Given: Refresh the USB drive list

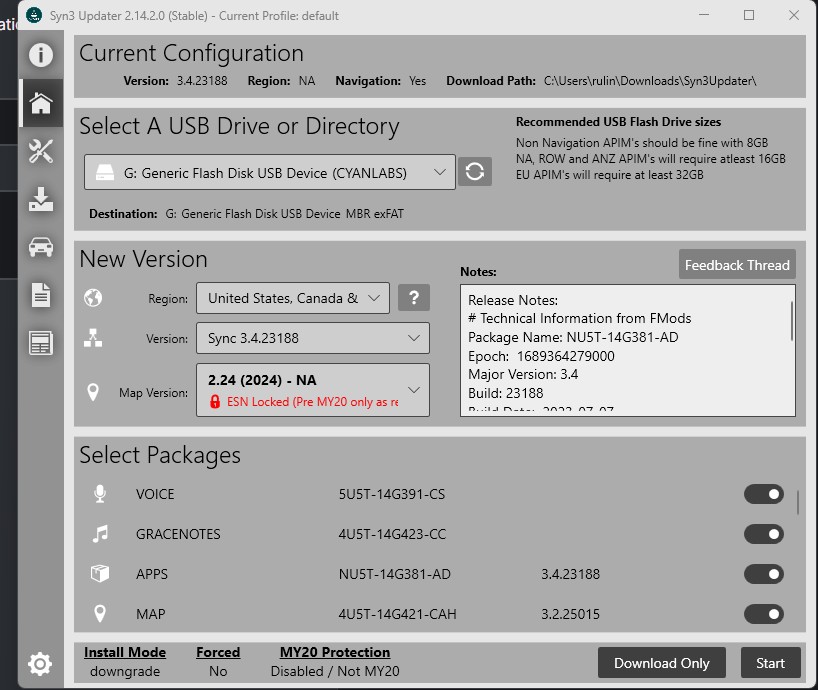Looking at the screenshot, I should pos(475,172).
